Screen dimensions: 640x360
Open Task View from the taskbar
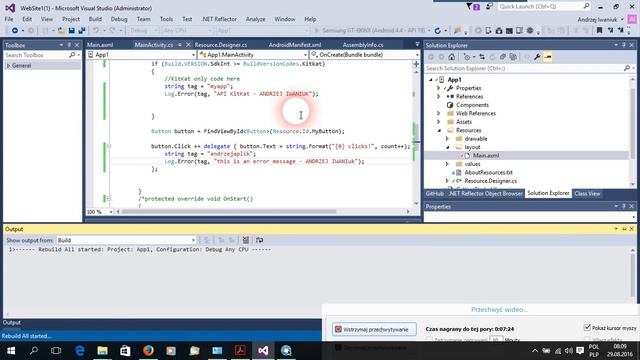[56, 351]
